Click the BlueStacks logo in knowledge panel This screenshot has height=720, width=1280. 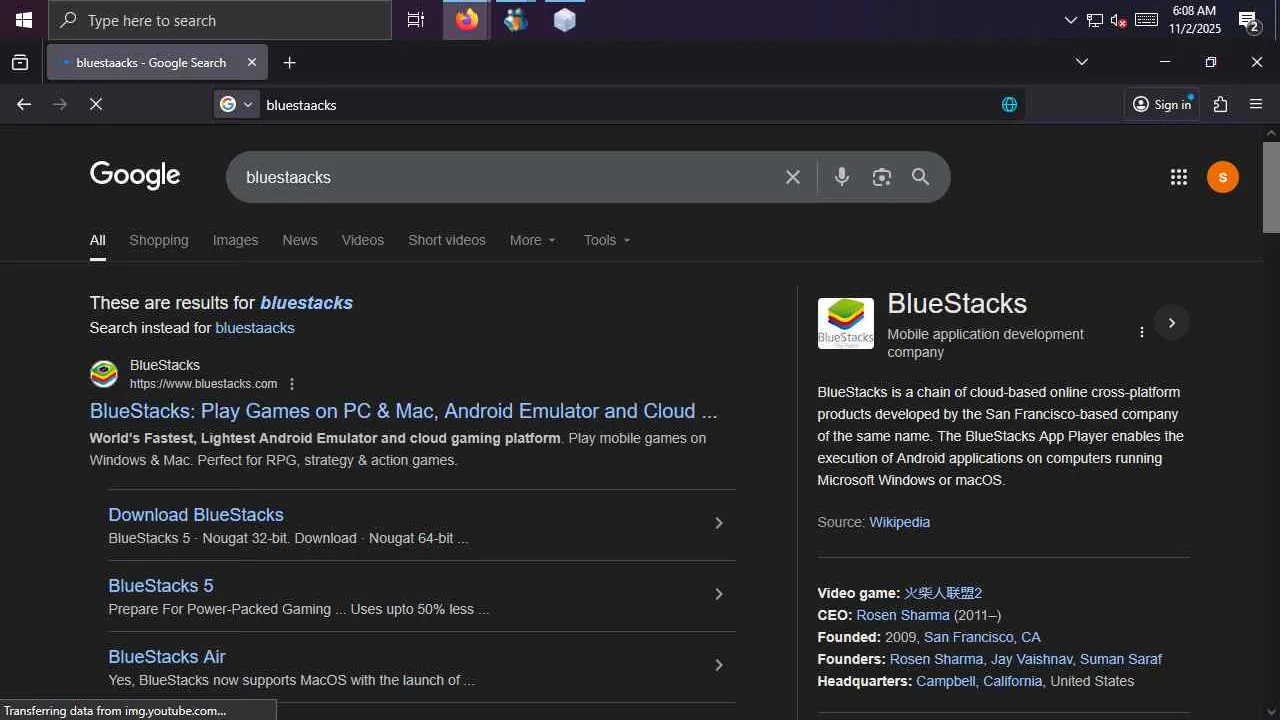point(846,323)
